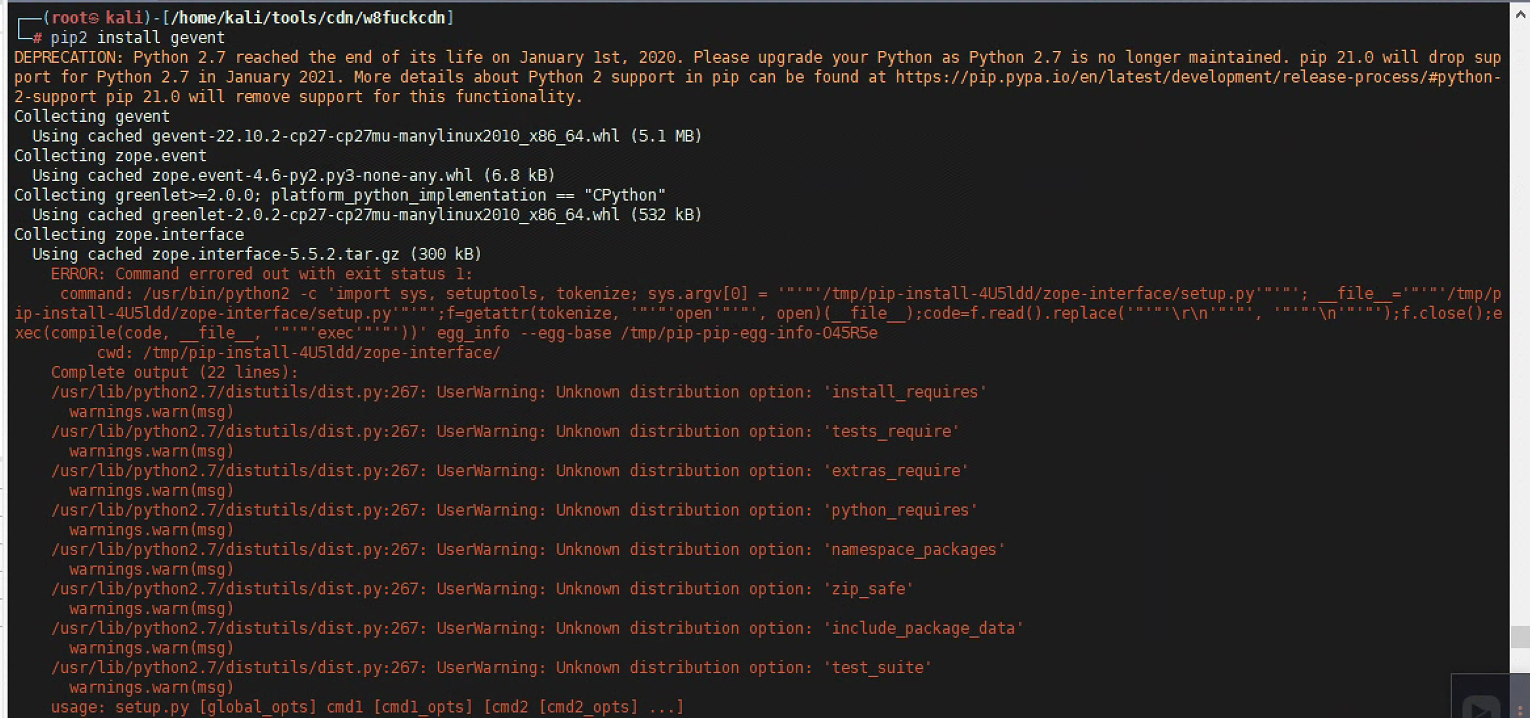Click the 'usage: setup.py' line at bottom
The height and width of the screenshot is (718, 1530).
click(x=367, y=707)
